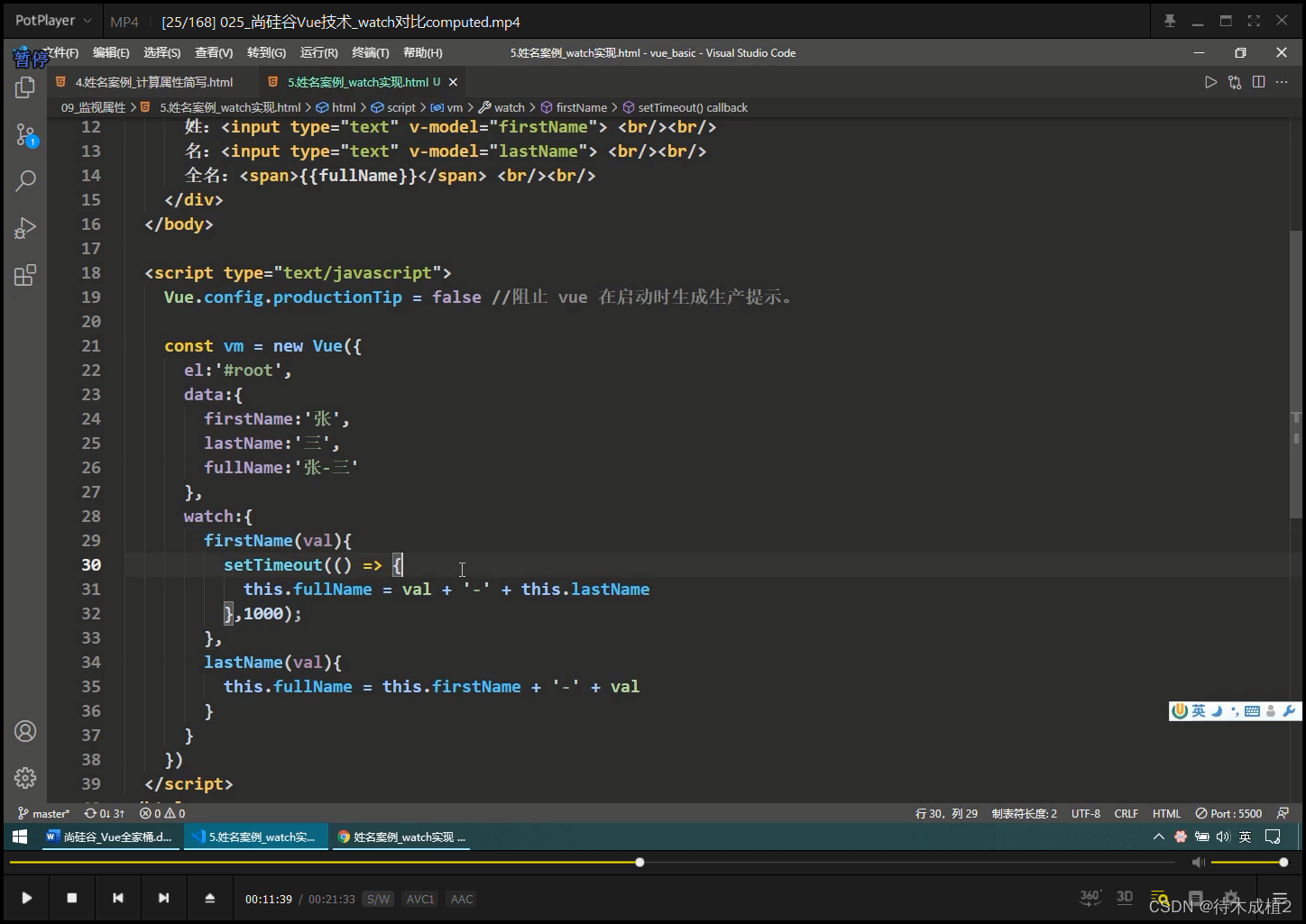Click the eject/open file button in PotPlayer
Image resolution: width=1306 pixels, height=924 pixels.
(209, 898)
